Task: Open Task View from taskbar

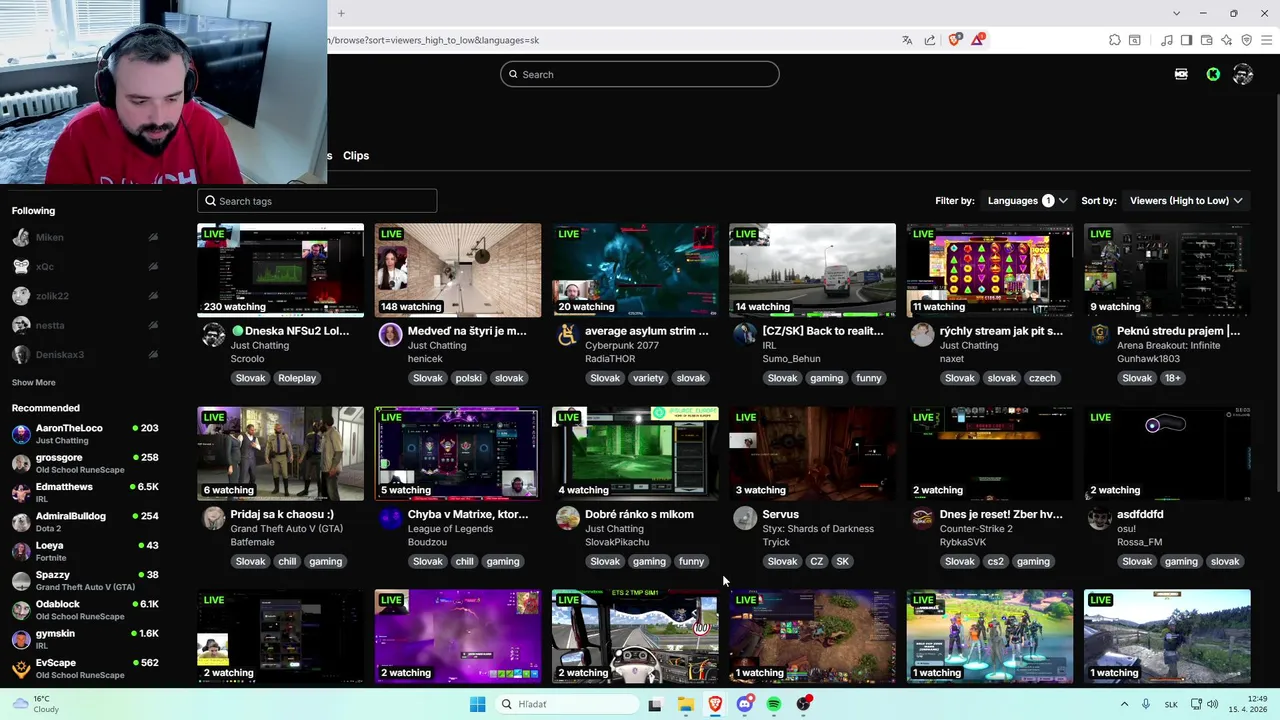Action: [655, 704]
